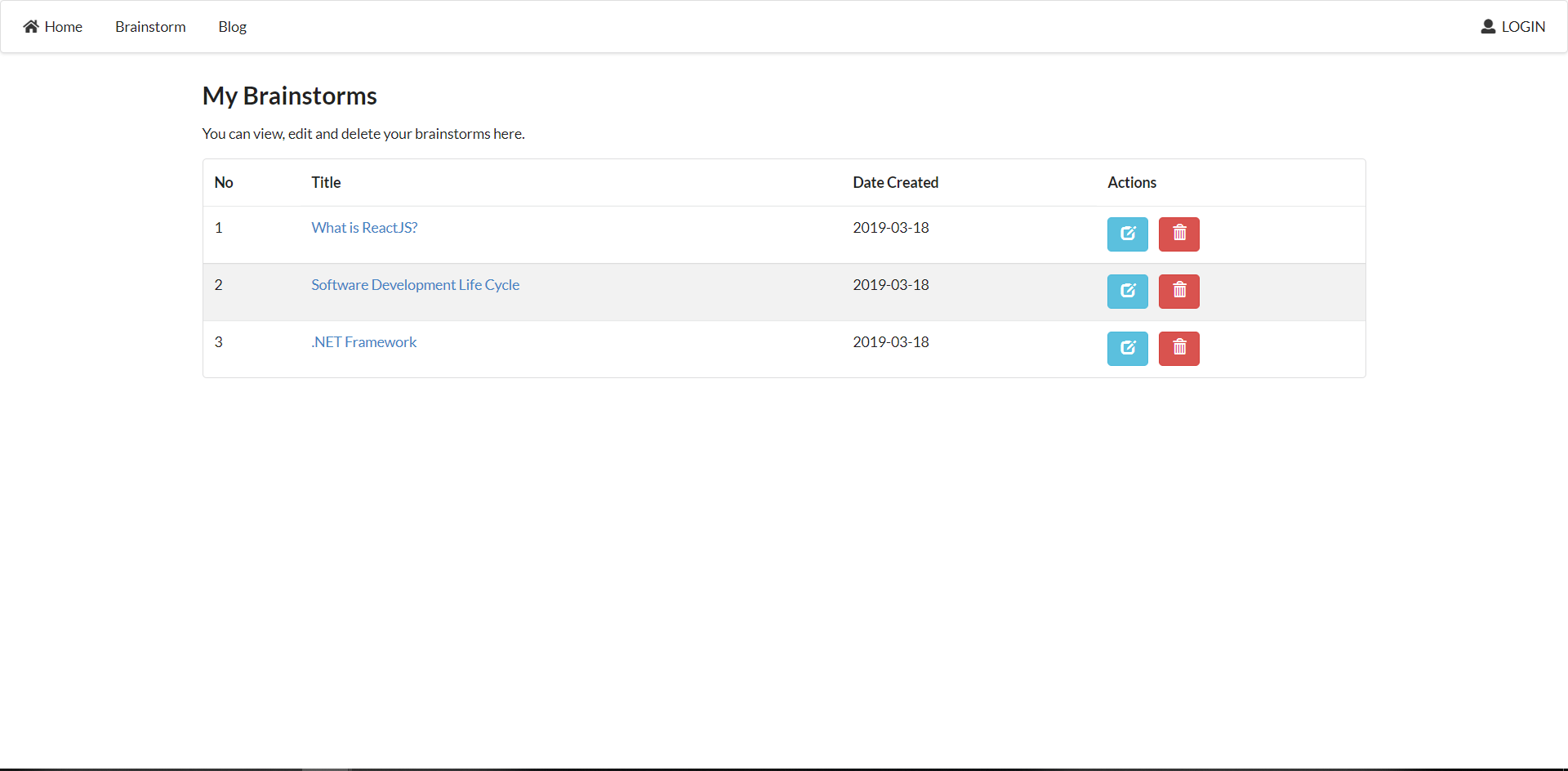The width and height of the screenshot is (1568, 771).
Task: Delete the .NET Framework brainstorm
Action: (1179, 349)
